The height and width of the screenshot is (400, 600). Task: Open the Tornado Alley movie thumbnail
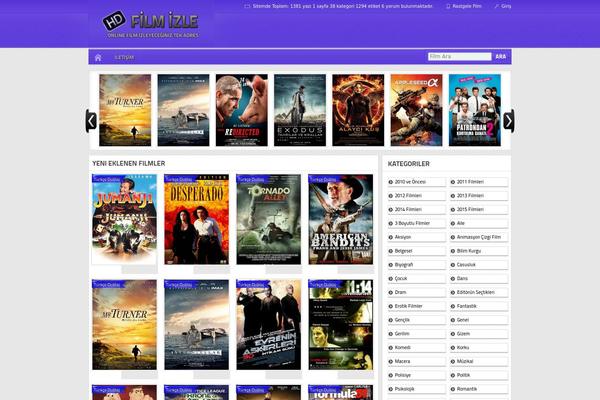269,219
